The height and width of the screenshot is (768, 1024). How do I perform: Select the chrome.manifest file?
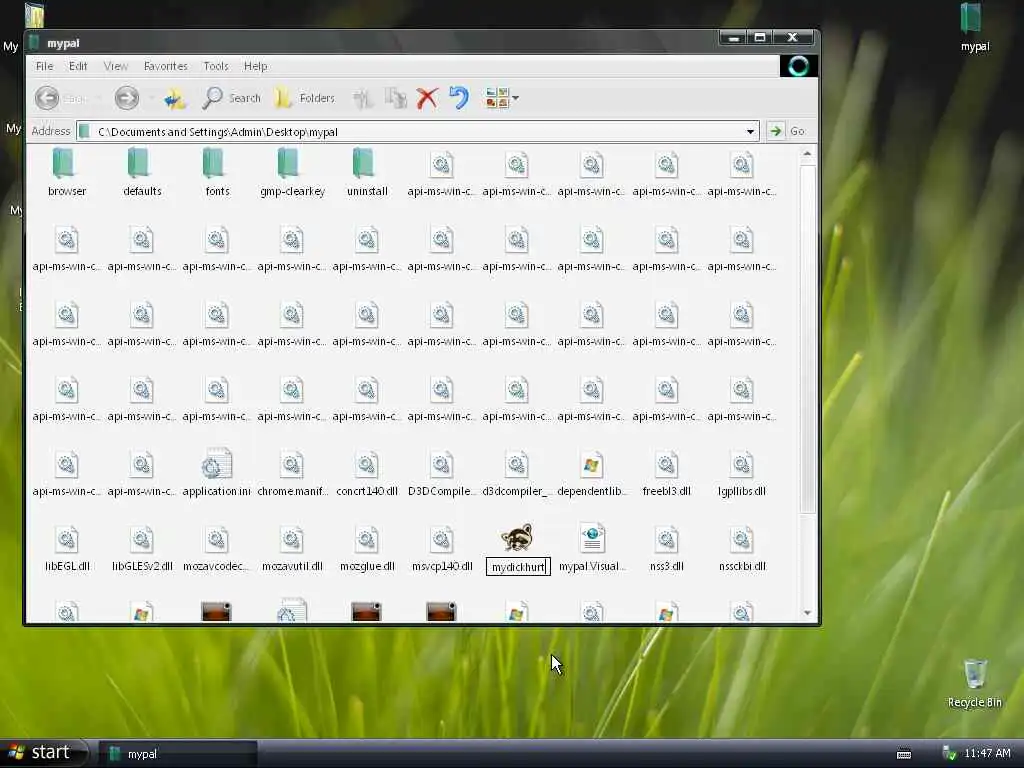point(292,473)
